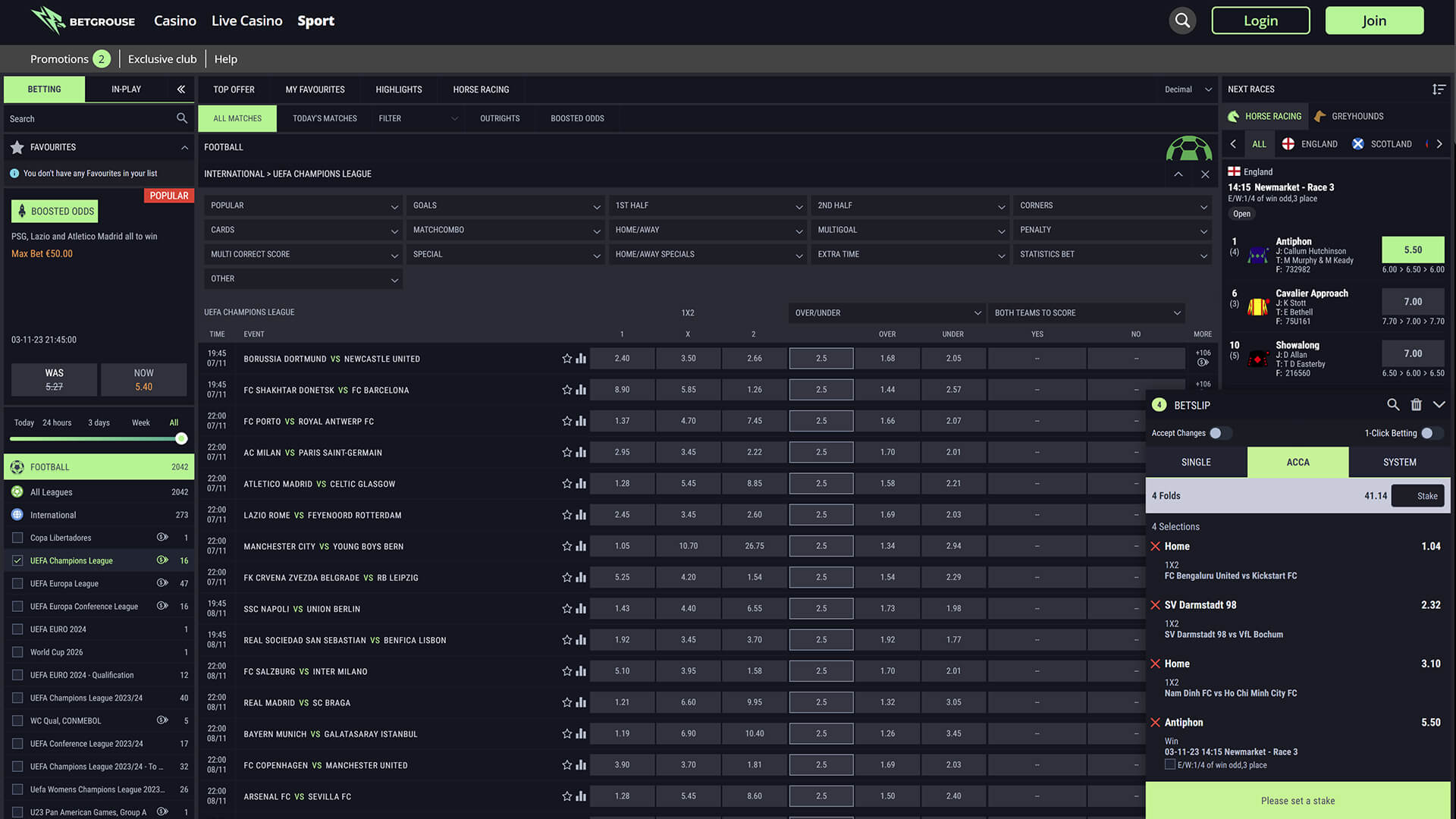Switch to the In-Play tab
This screenshot has width=1456, height=819.
point(126,89)
